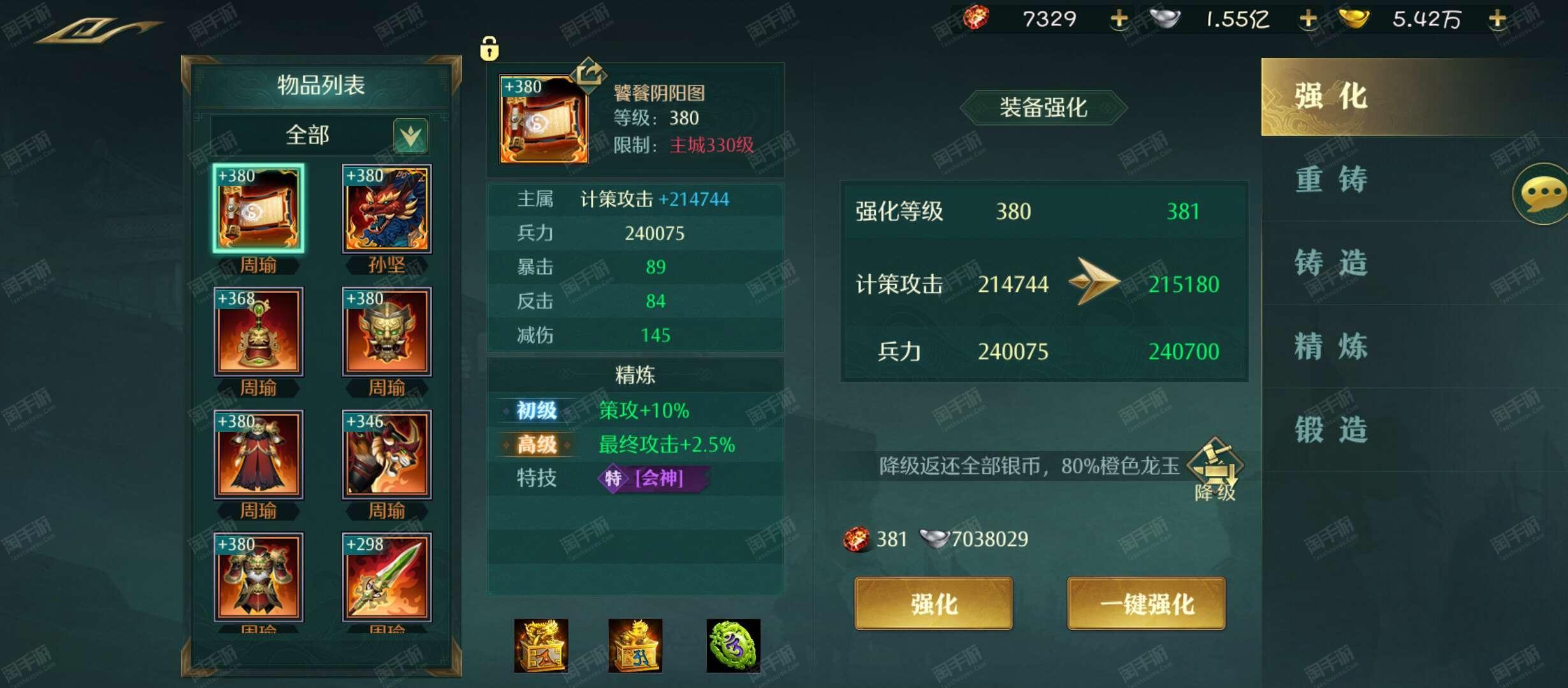Add red dragon jade with plus button

pyautogui.click(x=1119, y=19)
